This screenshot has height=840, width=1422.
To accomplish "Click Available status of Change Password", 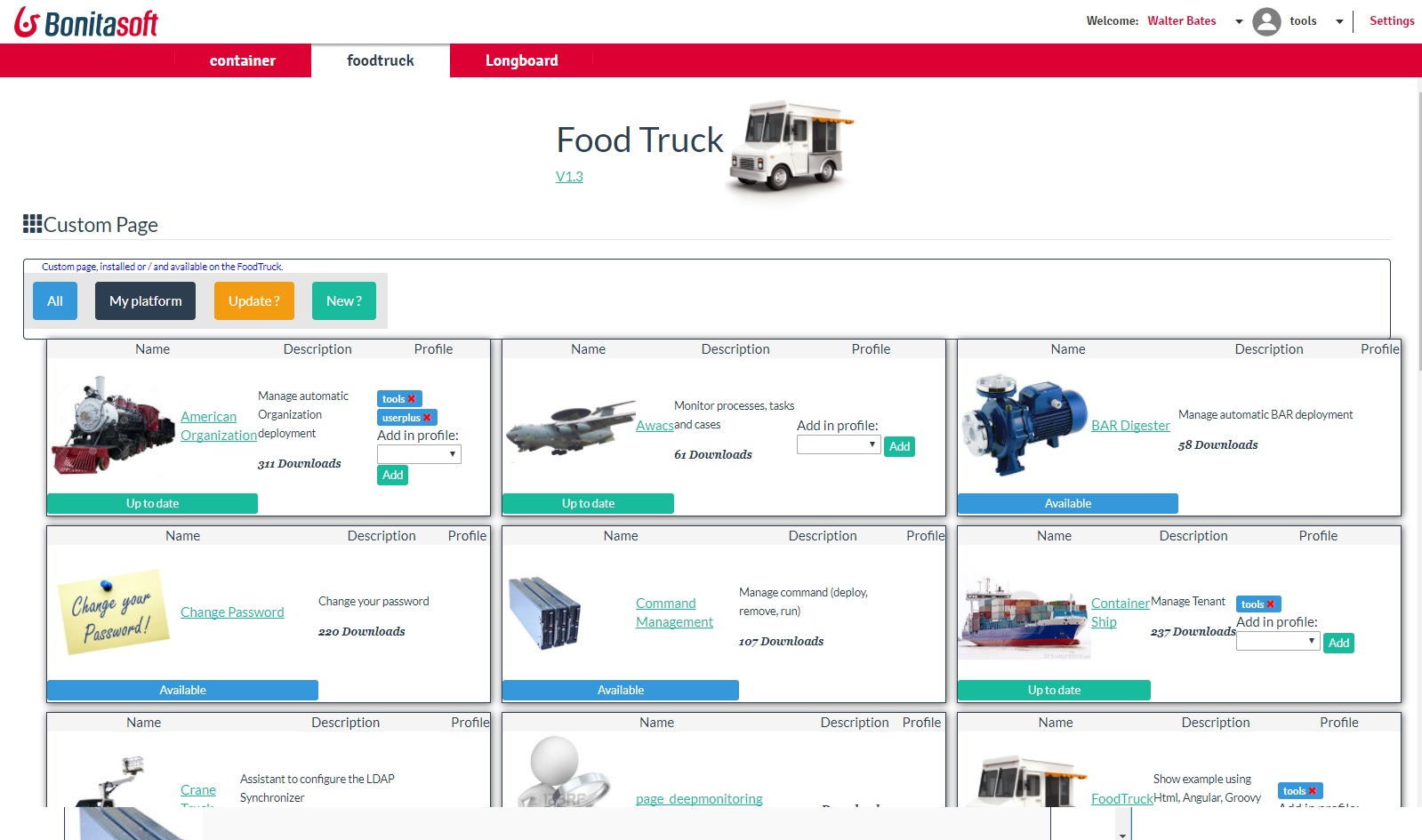I will tap(182, 690).
